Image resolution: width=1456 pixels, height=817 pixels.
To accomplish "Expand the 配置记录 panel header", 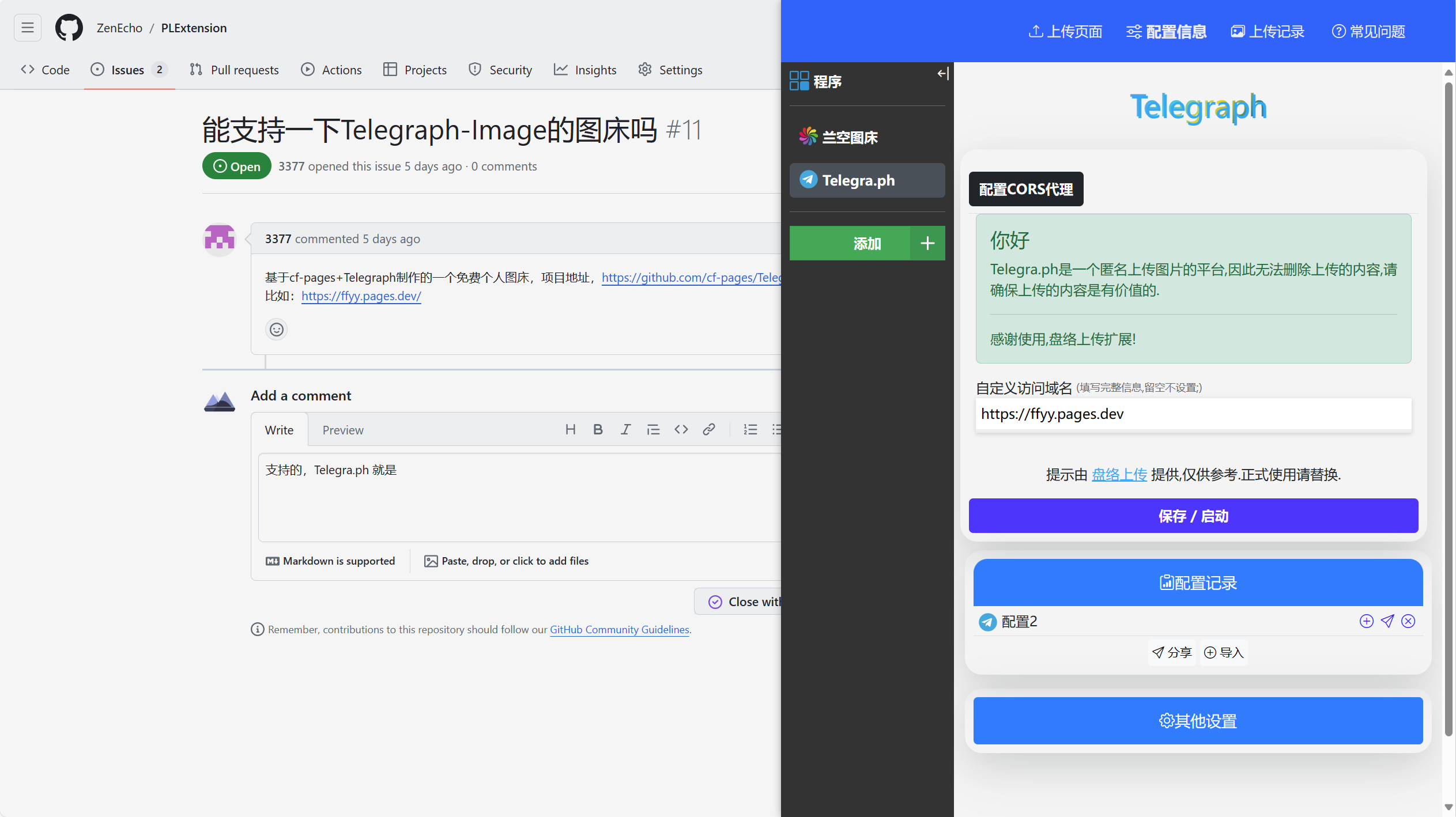I will coord(1198,583).
